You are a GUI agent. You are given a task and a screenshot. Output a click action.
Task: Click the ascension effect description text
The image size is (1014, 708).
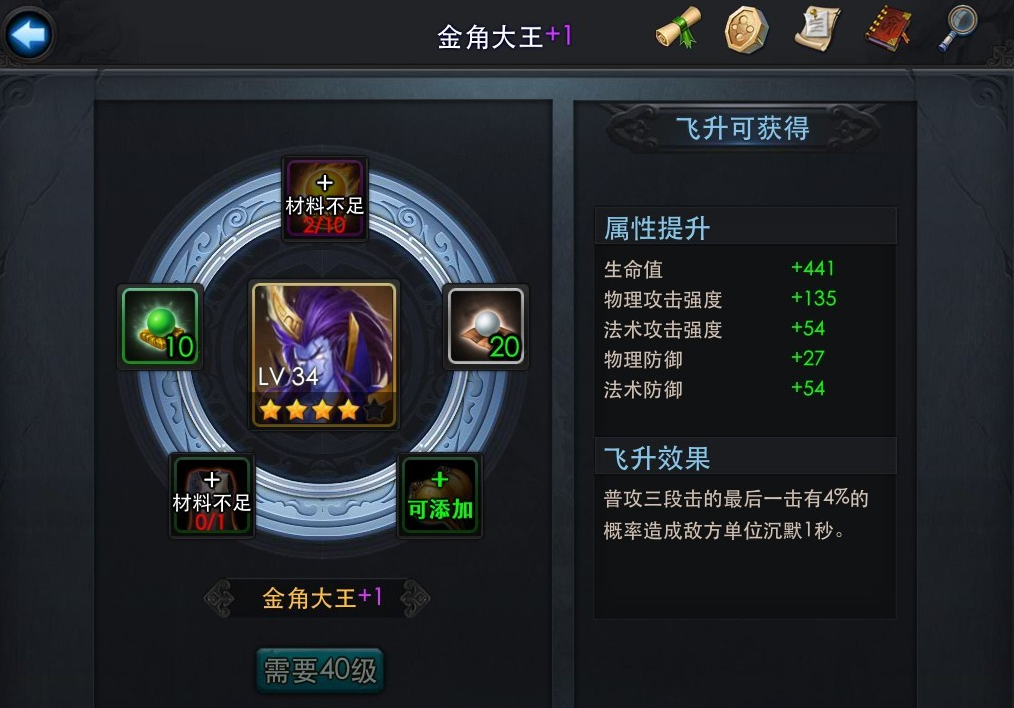(736, 515)
